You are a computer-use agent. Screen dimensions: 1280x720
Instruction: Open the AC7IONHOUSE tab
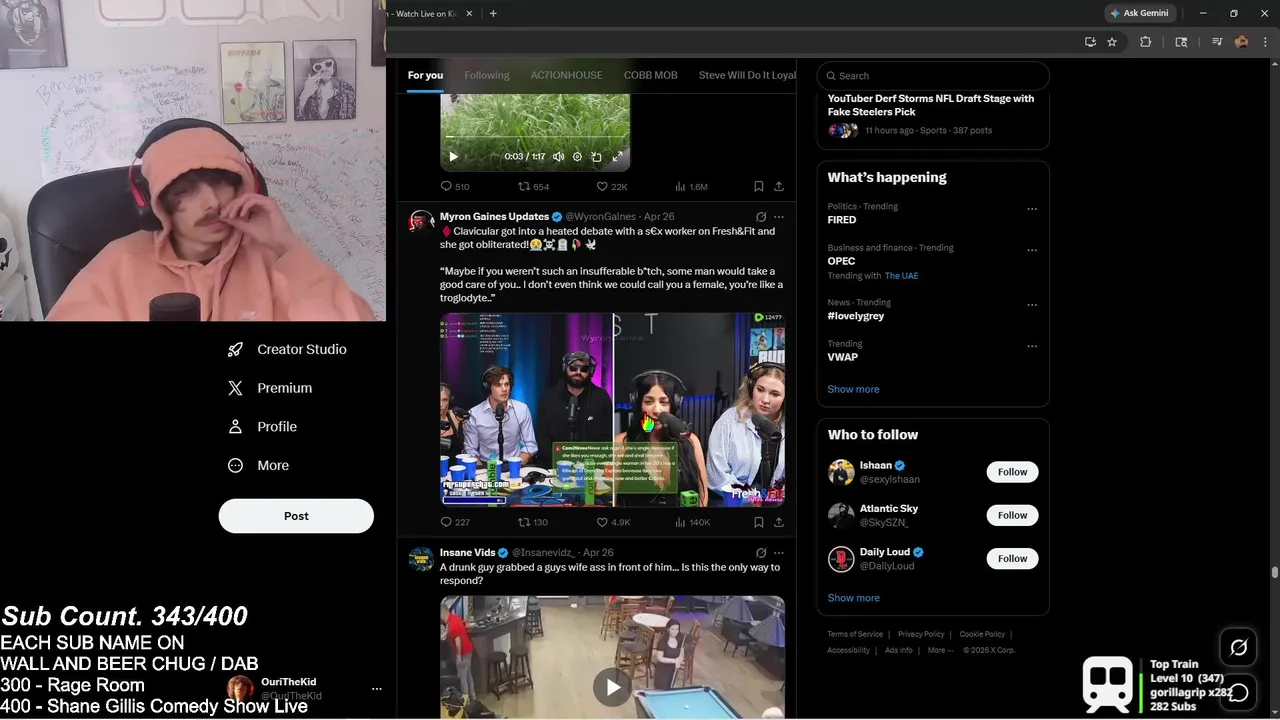point(566,75)
